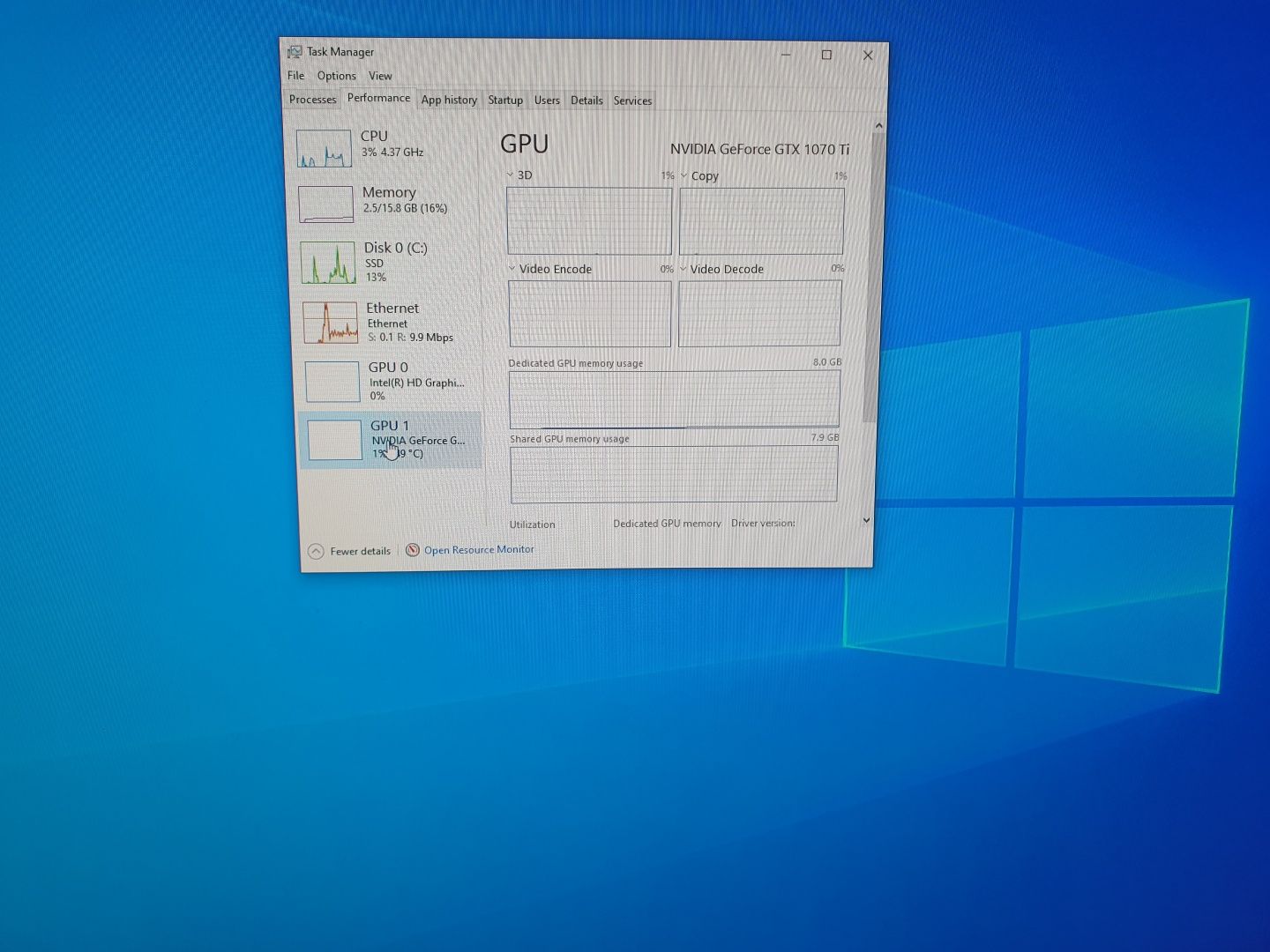This screenshot has height=952, width=1270.
Task: Click the 7.9 GB shared memory maximum
Action: coord(825,437)
